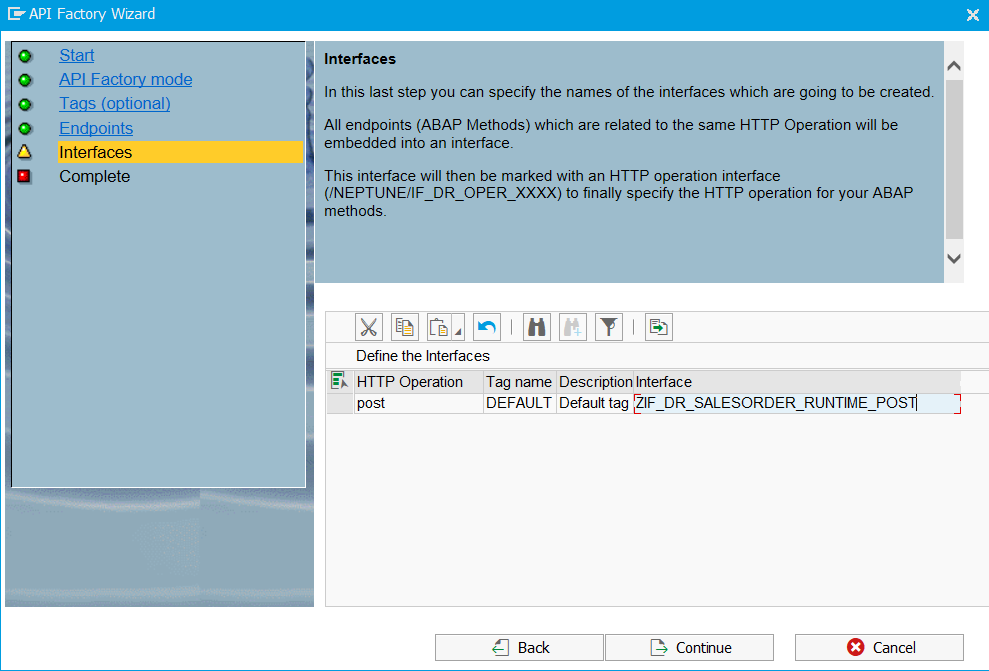Open Find with the binoculars icon
This screenshot has width=989, height=671.
pos(537,327)
